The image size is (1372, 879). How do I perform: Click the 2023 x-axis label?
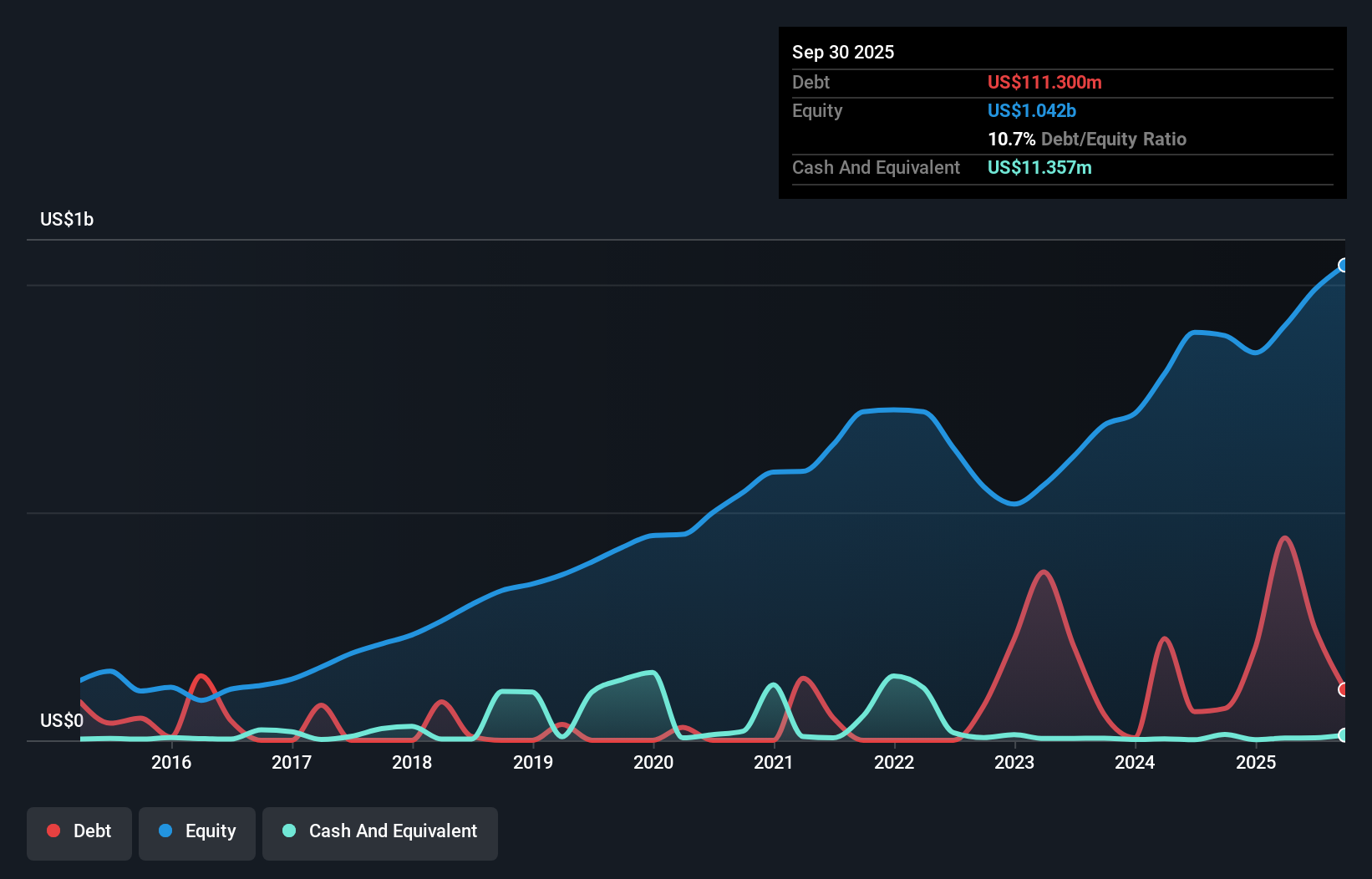tap(1014, 762)
